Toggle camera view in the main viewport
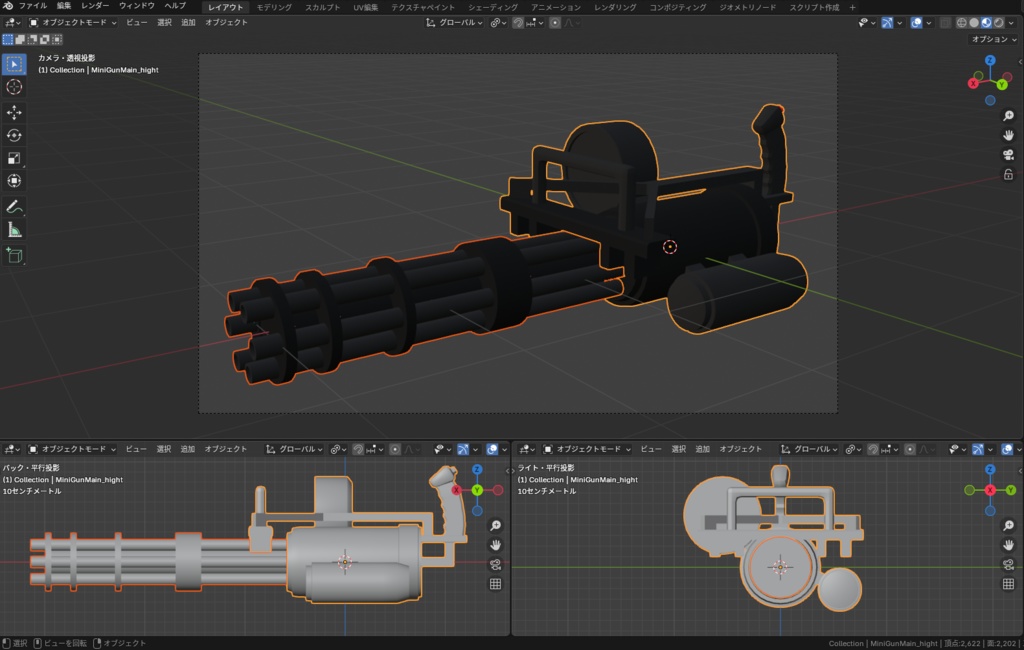 point(1008,155)
